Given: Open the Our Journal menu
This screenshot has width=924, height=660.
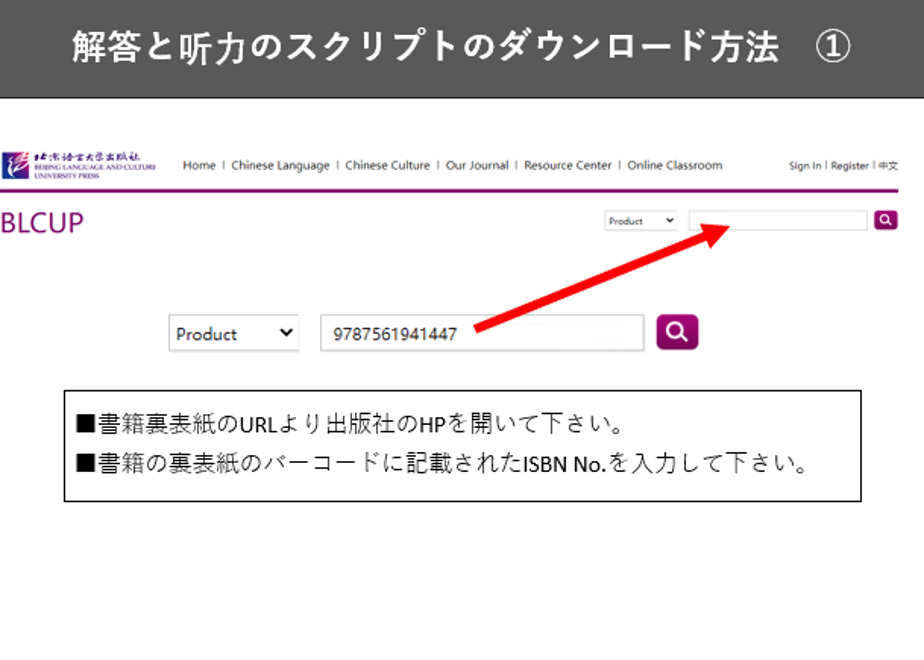Looking at the screenshot, I should 477,166.
